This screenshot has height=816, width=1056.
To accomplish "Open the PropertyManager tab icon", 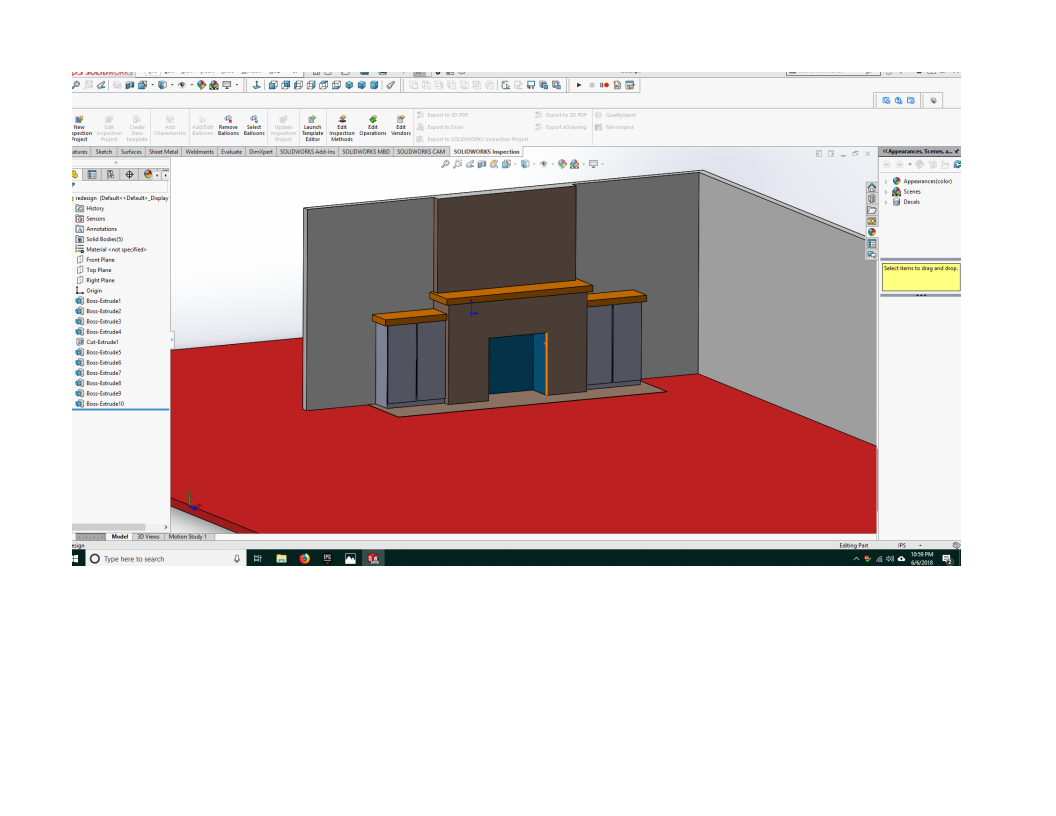I will [x=92, y=174].
